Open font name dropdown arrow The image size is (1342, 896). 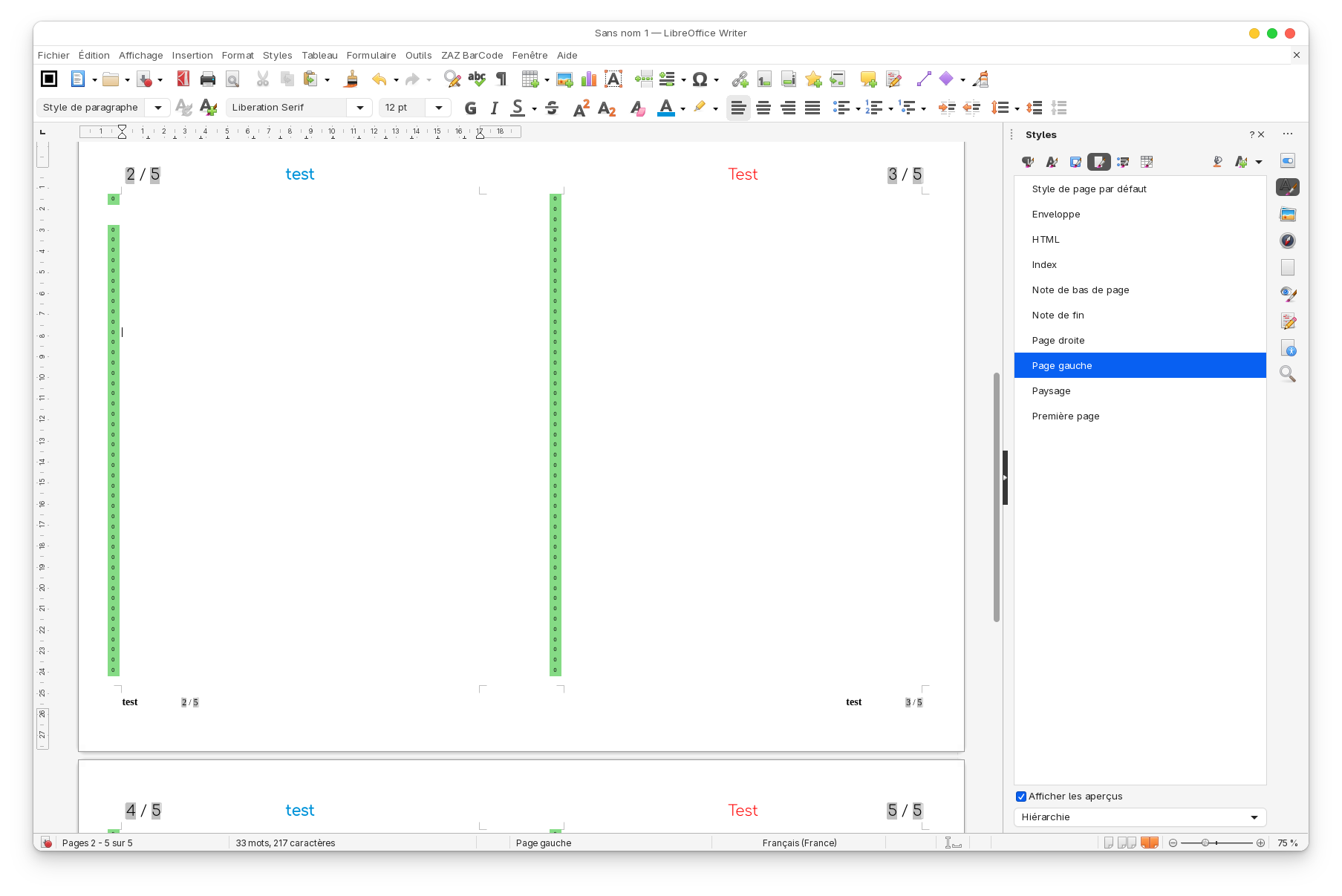[x=359, y=108]
